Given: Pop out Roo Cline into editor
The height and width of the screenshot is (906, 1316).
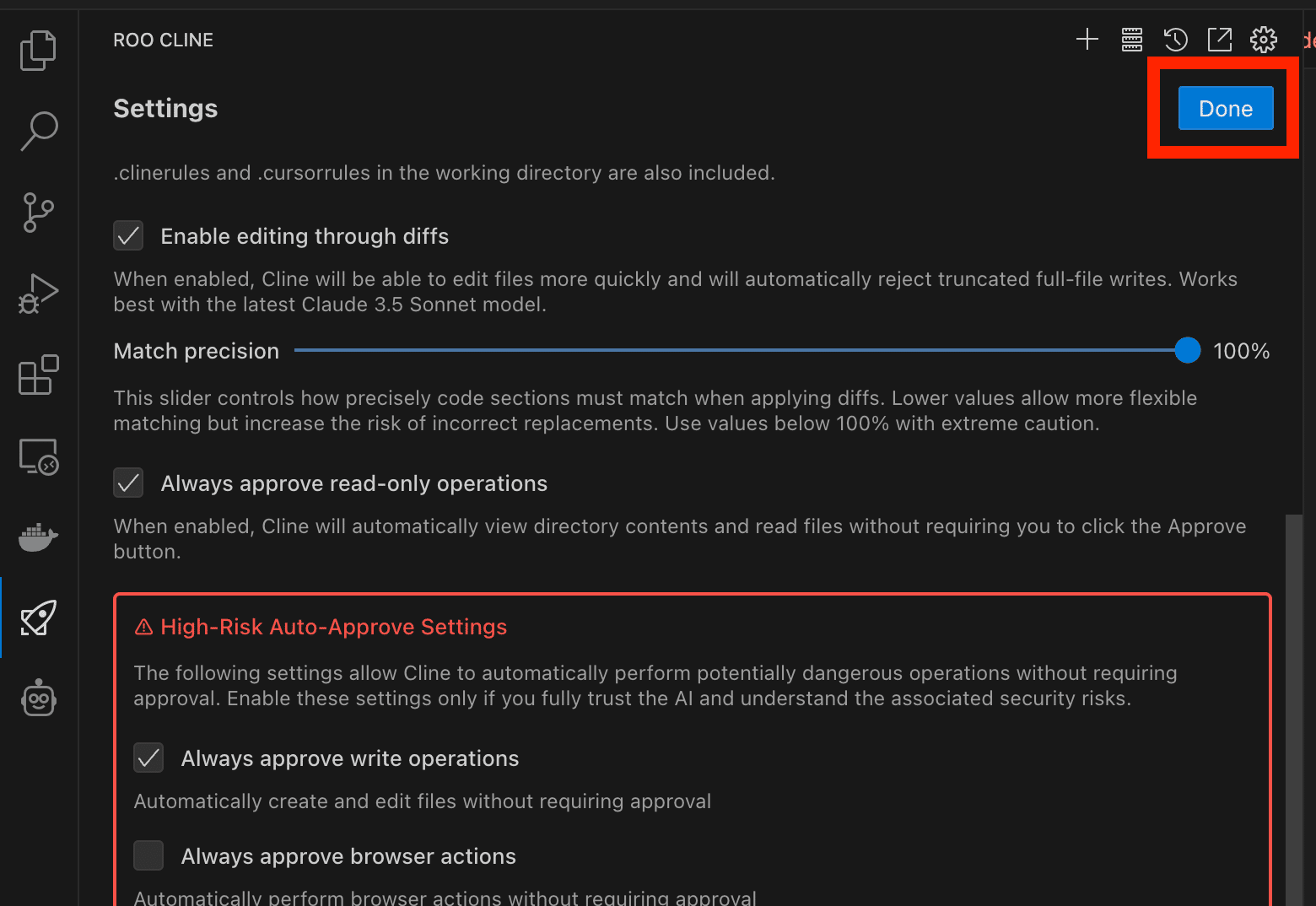Looking at the screenshot, I should point(1219,40).
